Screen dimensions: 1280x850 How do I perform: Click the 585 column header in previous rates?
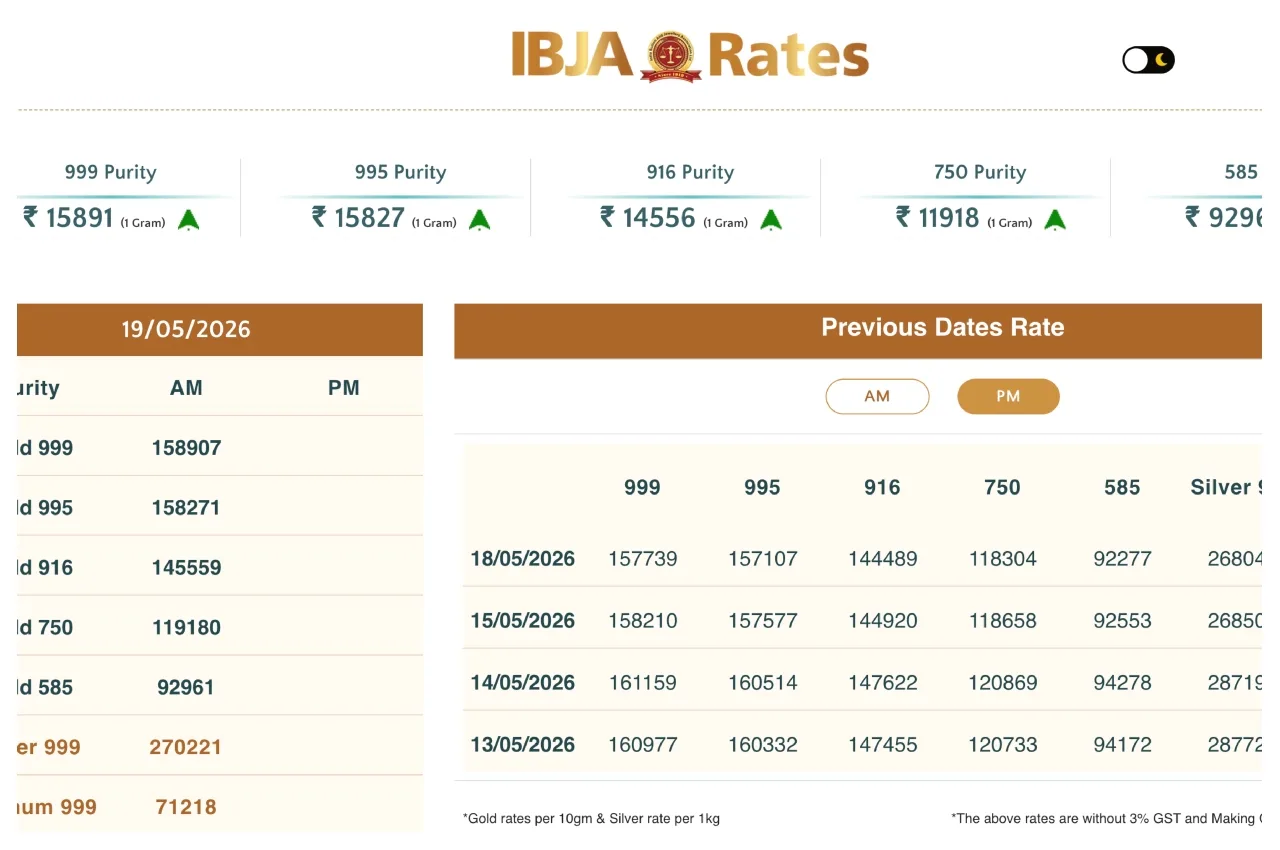pos(1122,487)
